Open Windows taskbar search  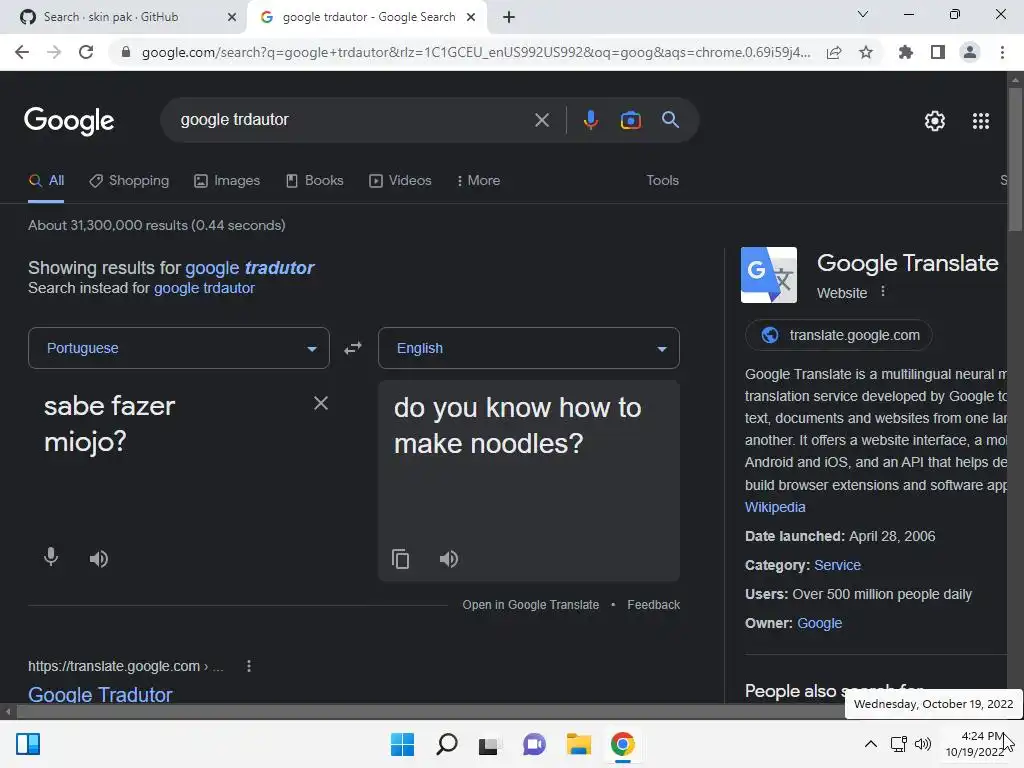[x=447, y=744]
